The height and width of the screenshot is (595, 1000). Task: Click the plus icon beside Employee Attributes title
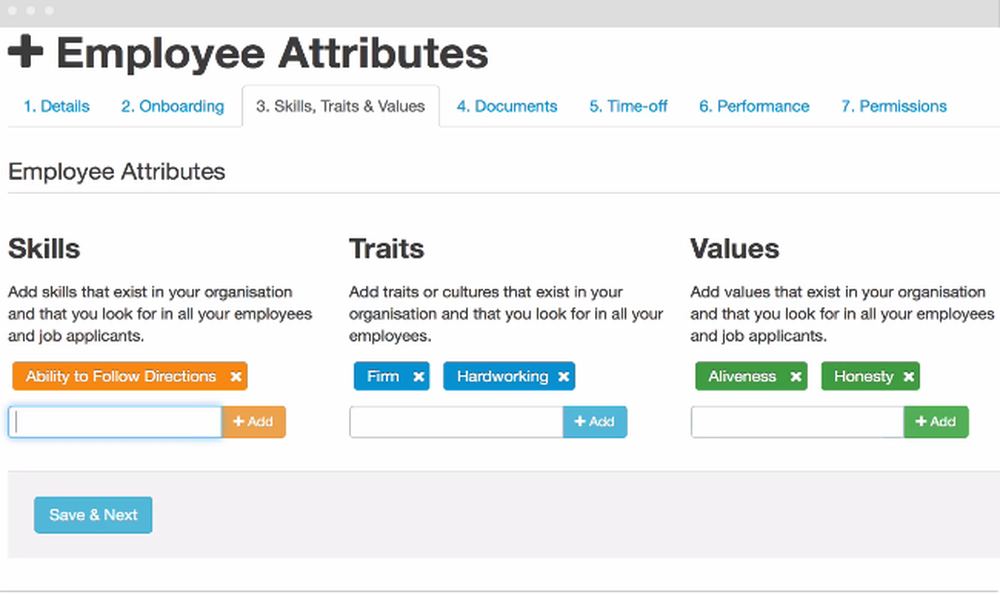tap(25, 53)
